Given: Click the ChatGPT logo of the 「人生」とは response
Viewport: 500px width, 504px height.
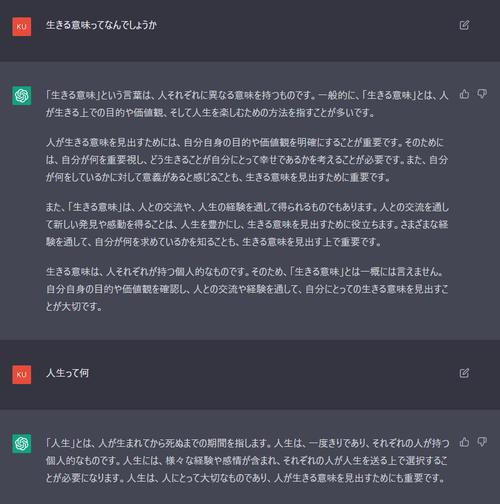Looking at the screenshot, I should pyautogui.click(x=22, y=444).
